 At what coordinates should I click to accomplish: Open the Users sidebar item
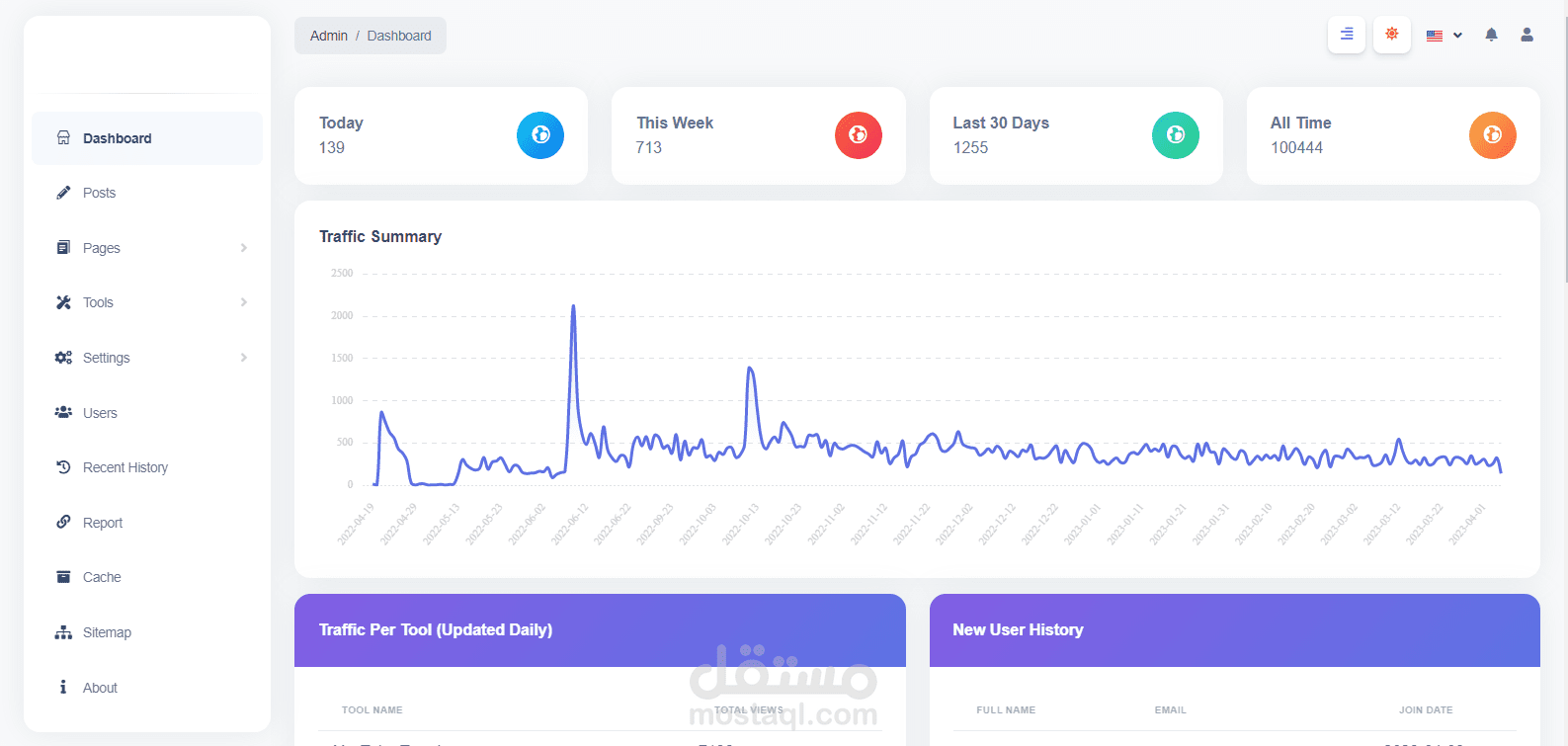coord(147,413)
